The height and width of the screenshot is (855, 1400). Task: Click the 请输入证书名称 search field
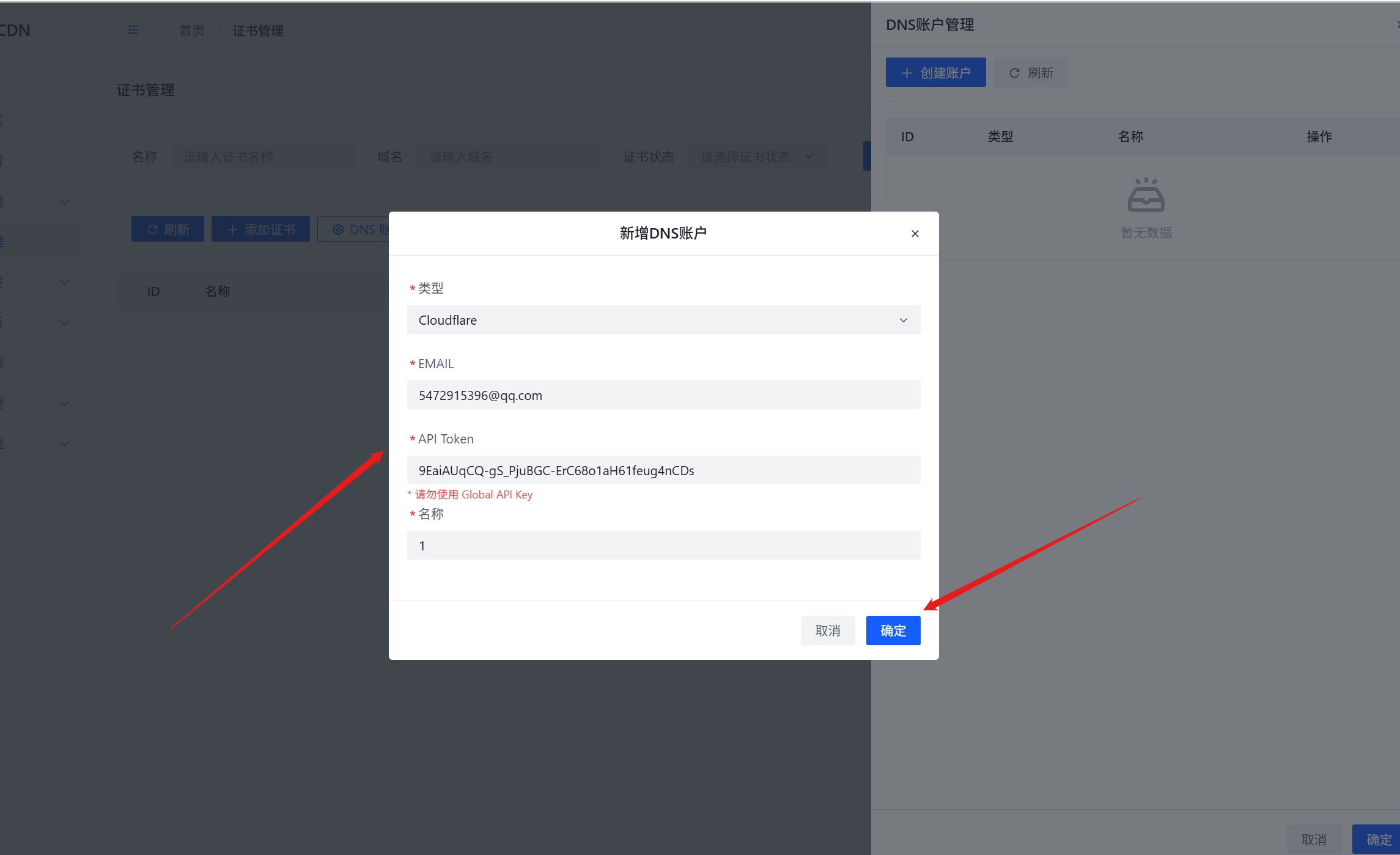(263, 157)
